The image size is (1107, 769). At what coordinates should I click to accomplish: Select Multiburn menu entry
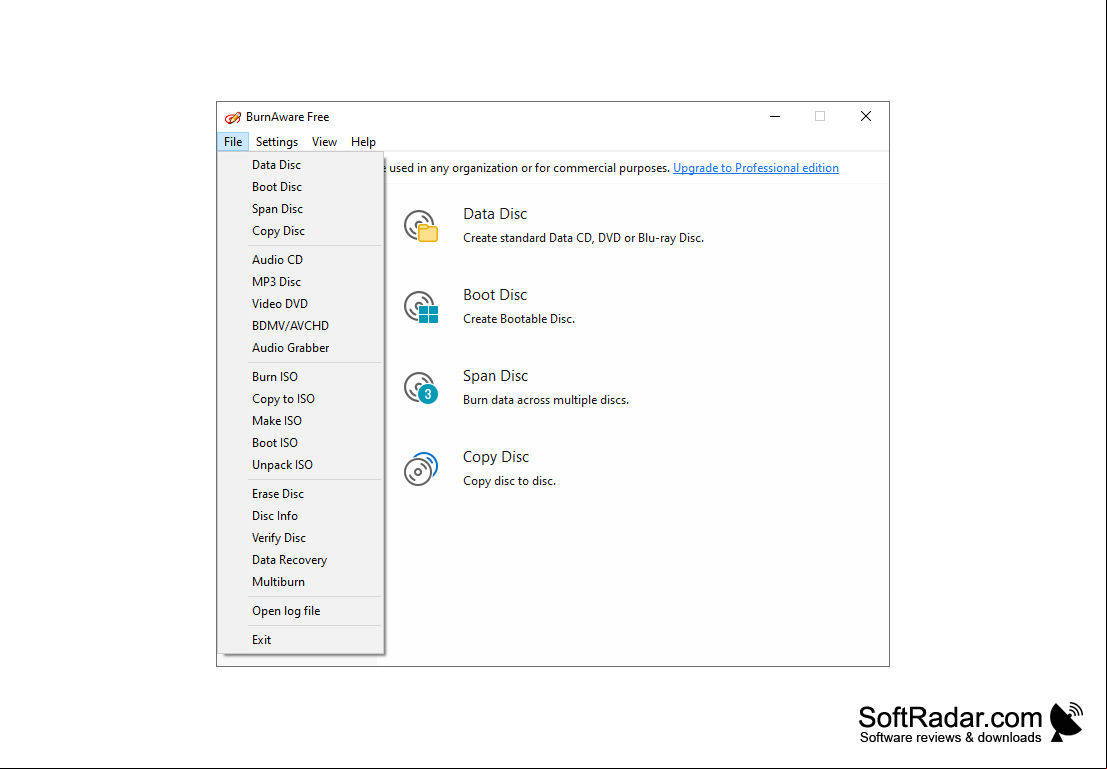301,582
